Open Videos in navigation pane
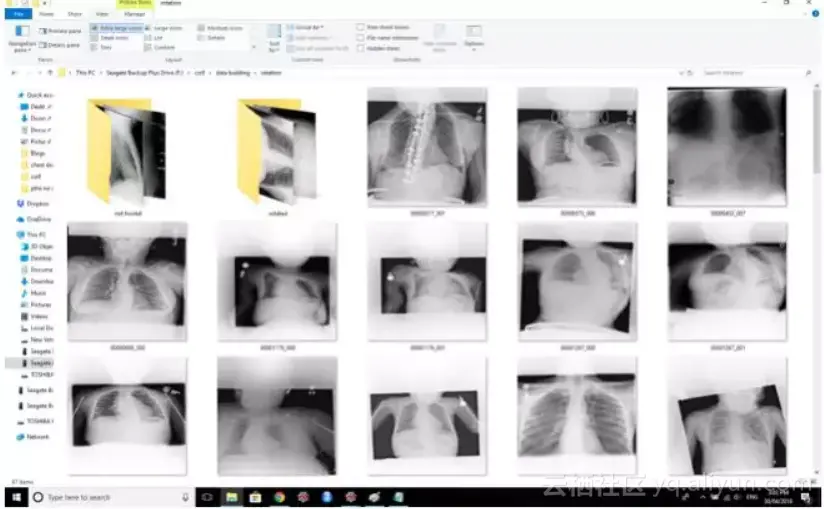Image resolution: width=824 pixels, height=509 pixels. pyautogui.click(x=34, y=316)
